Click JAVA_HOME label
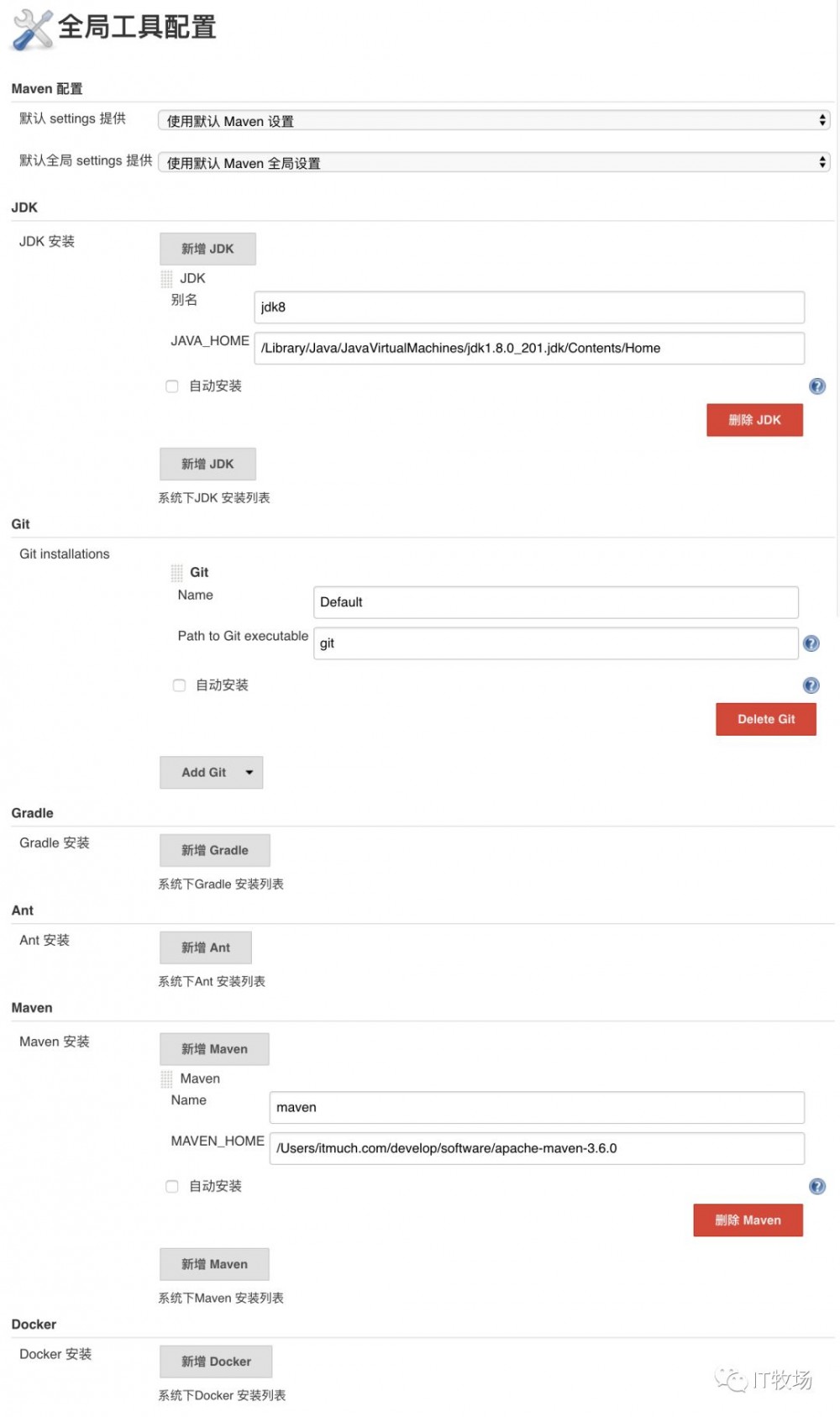This screenshot has height=1417, width=840. click(210, 341)
